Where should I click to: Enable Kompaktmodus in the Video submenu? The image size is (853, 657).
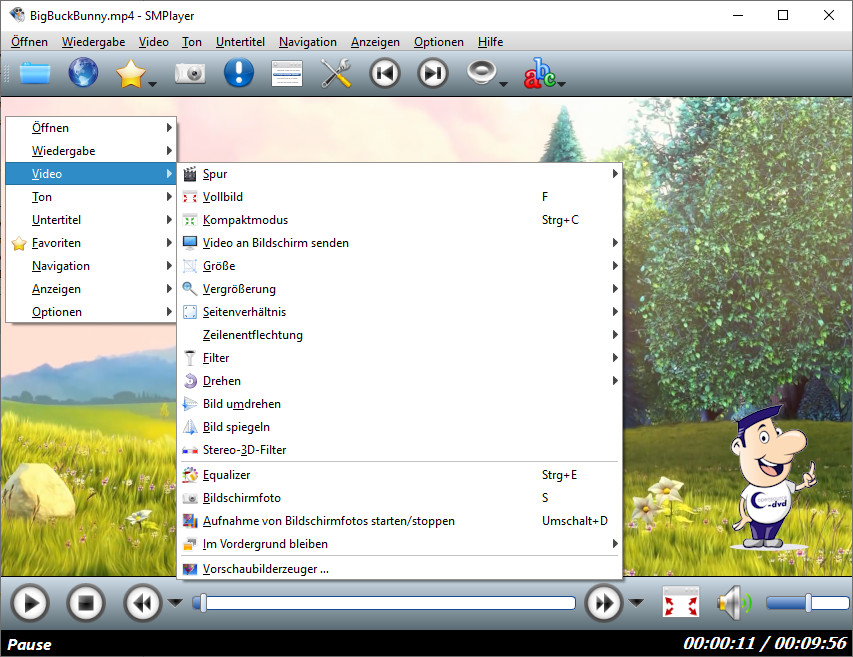pos(245,220)
